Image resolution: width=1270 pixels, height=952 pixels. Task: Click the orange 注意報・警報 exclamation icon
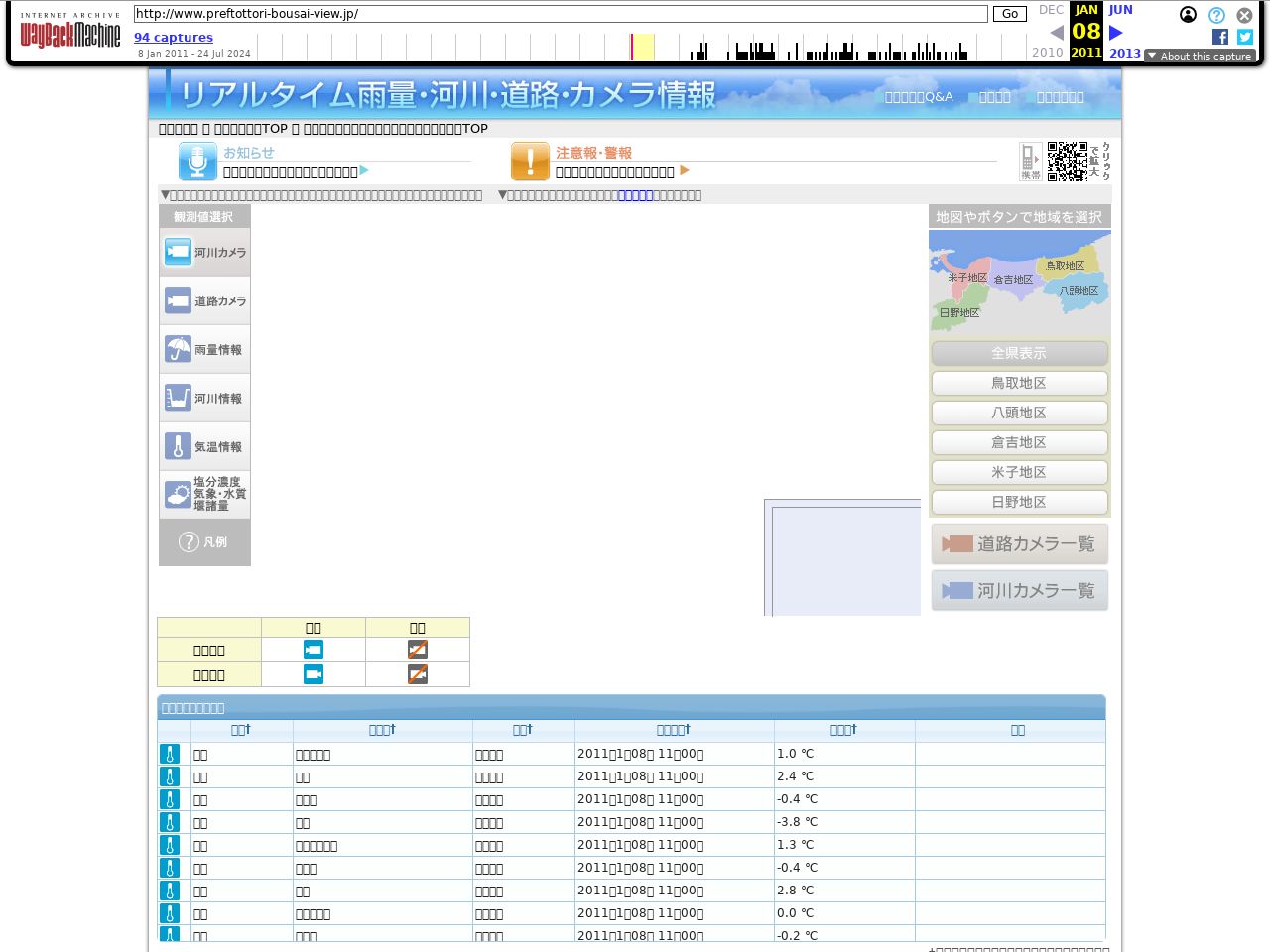(530, 162)
